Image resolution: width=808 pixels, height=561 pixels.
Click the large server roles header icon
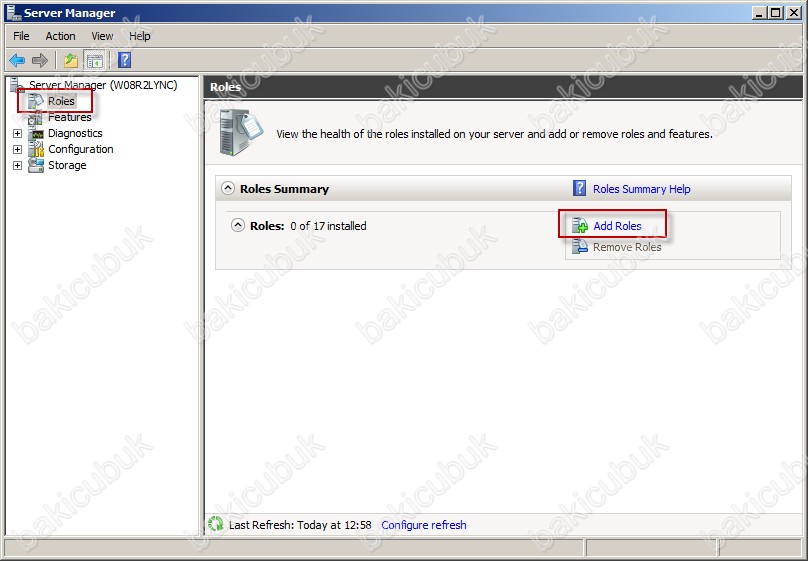point(241,132)
